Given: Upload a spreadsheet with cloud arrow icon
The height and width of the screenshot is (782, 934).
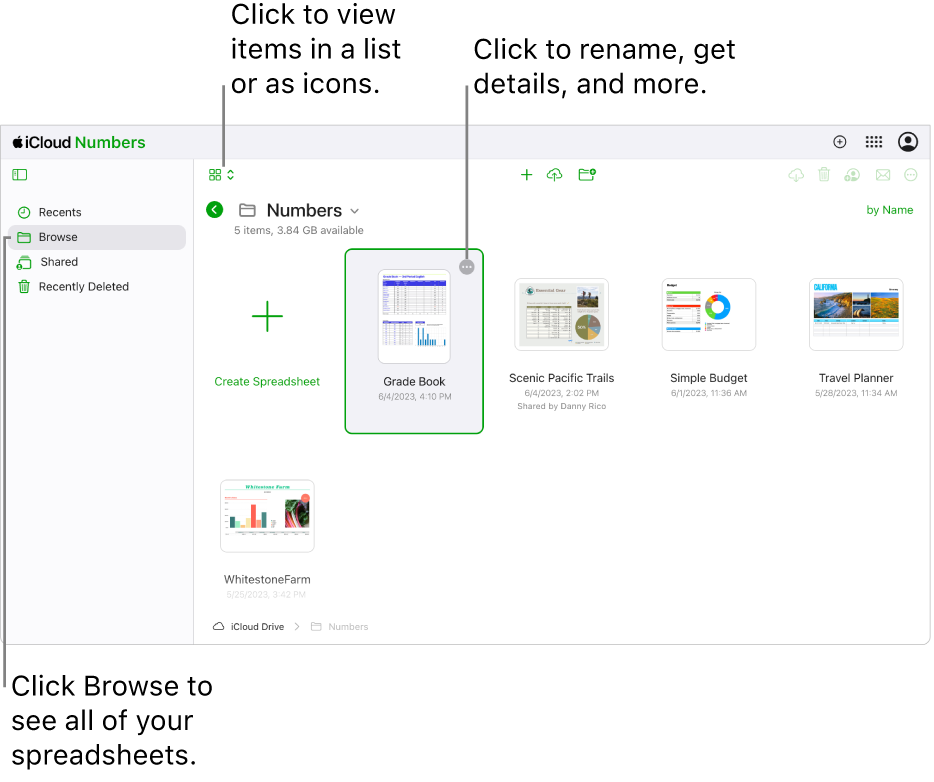Looking at the screenshot, I should tap(555, 175).
